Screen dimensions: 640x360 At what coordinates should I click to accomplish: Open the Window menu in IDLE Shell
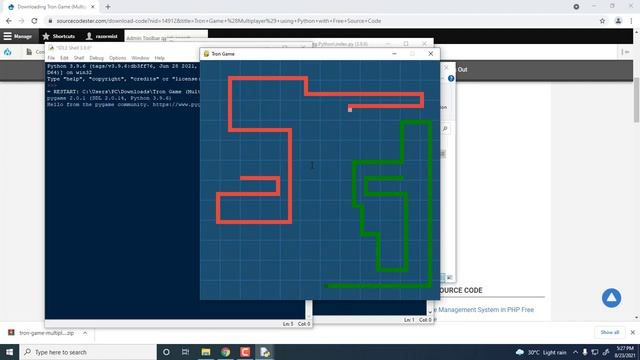[x=140, y=58]
